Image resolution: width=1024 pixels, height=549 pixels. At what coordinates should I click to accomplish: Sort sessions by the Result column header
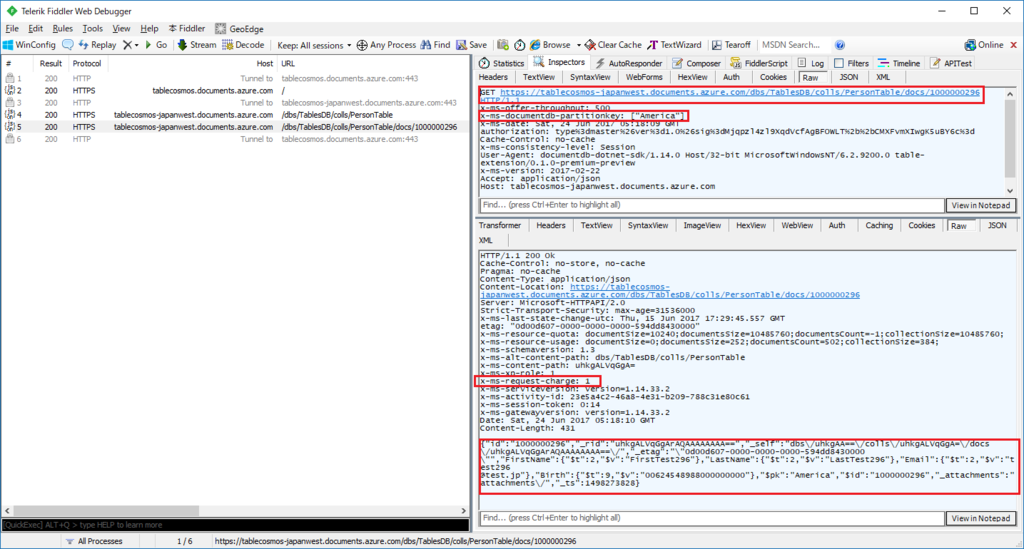[x=50, y=63]
